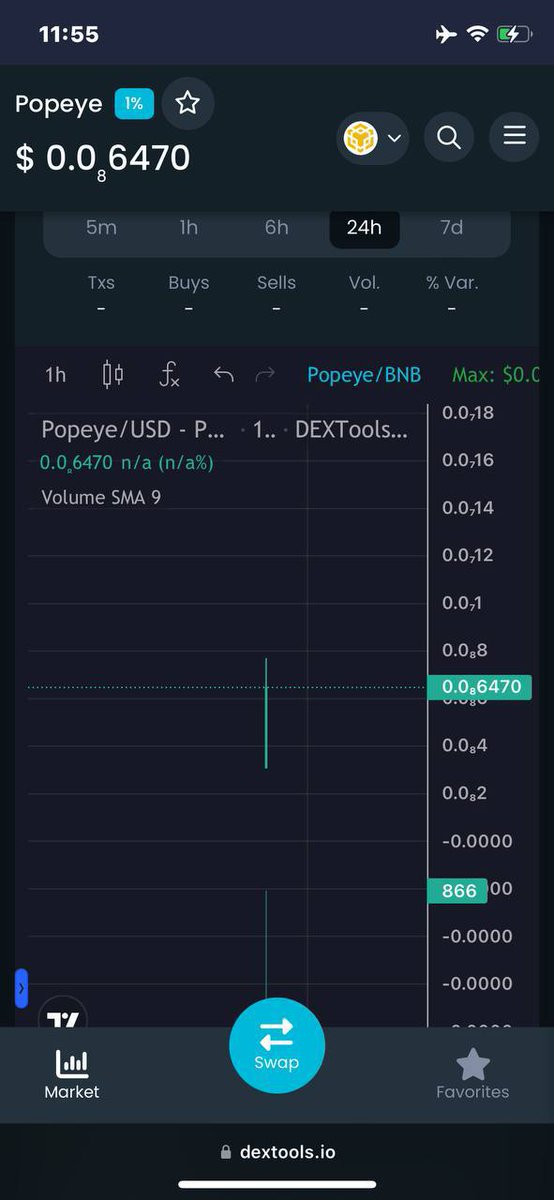
Task: Select the 7d stats tab
Action: (452, 228)
